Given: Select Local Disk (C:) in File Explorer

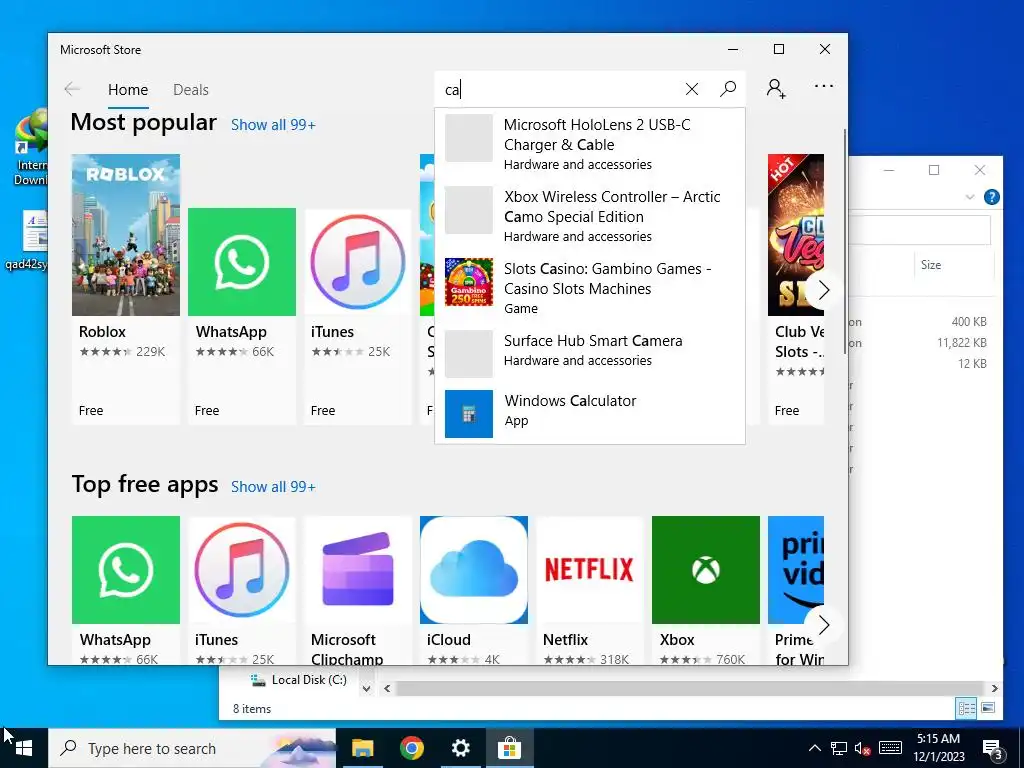Looking at the screenshot, I should tap(300, 680).
